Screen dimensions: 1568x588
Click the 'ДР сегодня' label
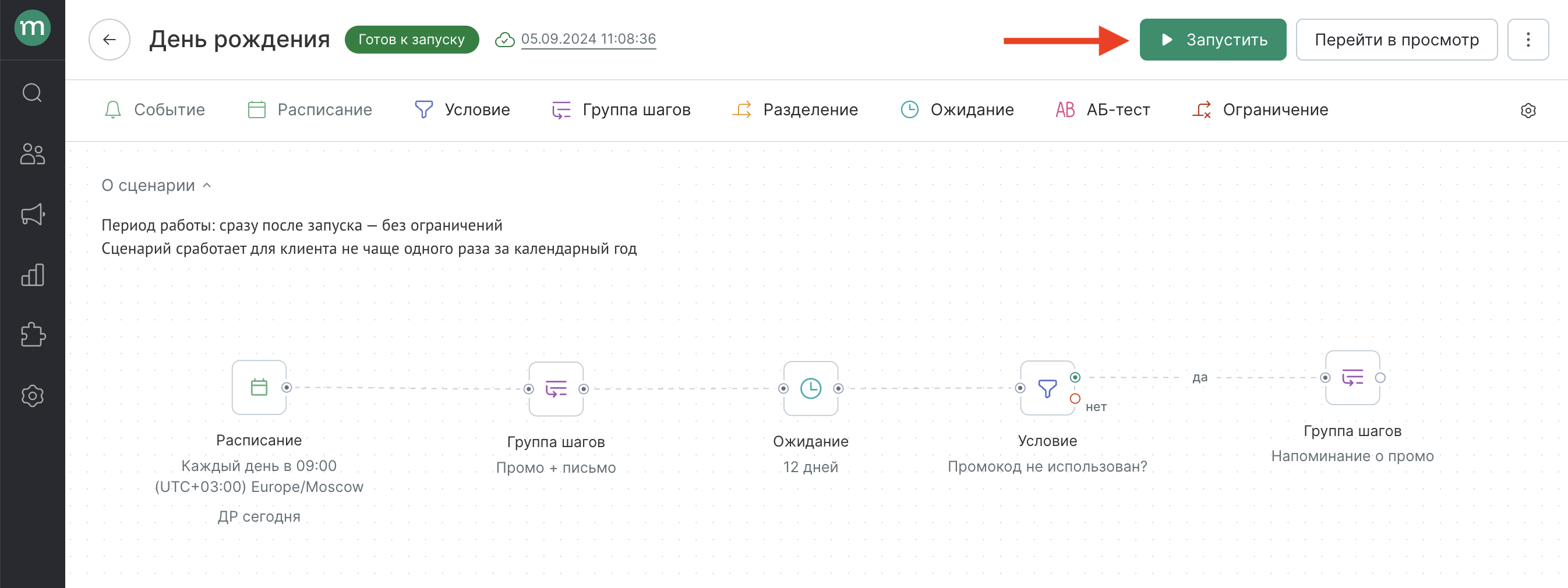pos(259,516)
